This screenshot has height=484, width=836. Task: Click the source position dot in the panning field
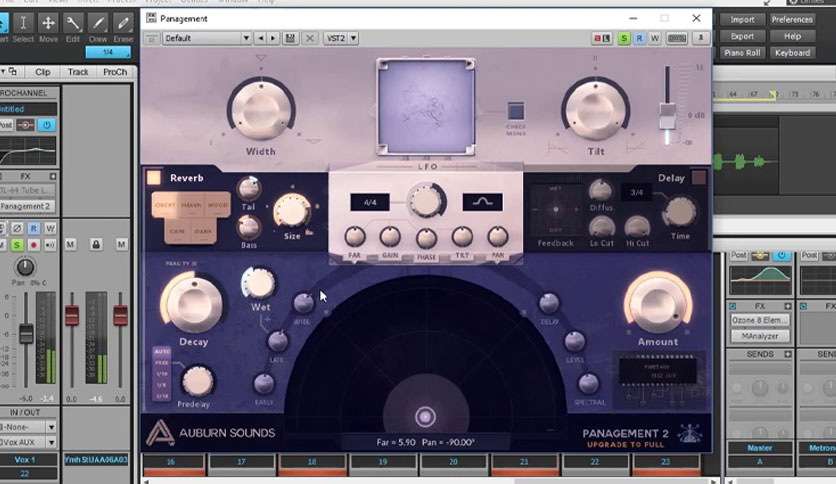[425, 417]
